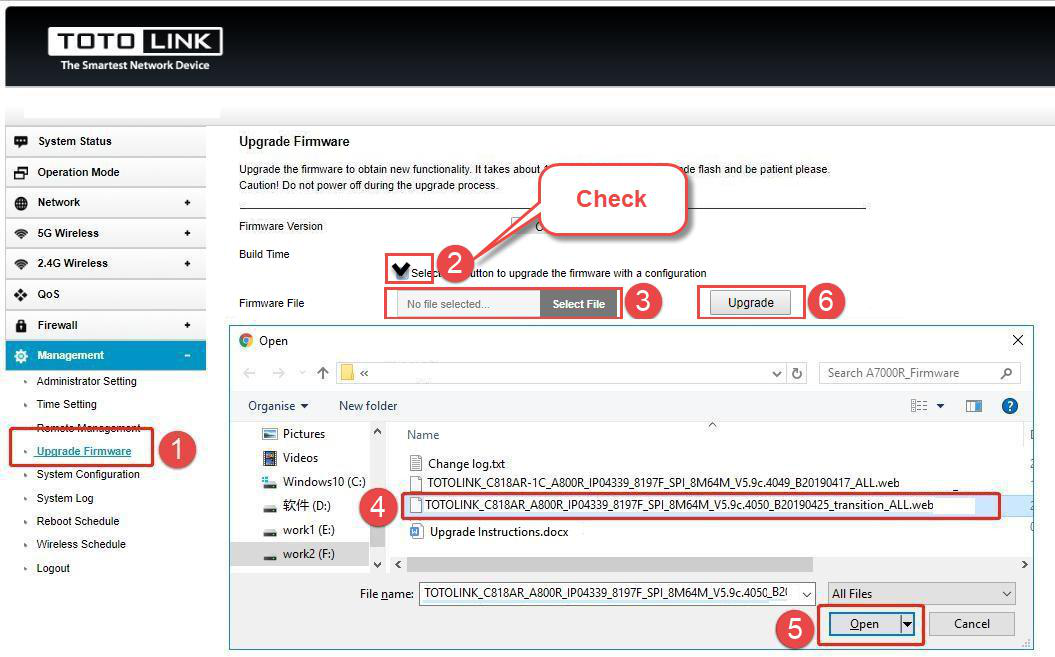Close the Open file dialog
Screen dimensions: 1055x657
click(1018, 341)
